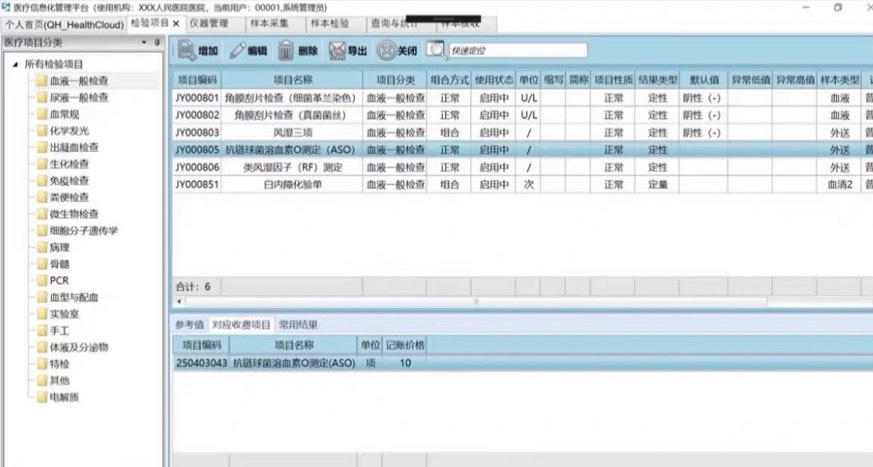Select 实验室 folder icon

point(42,314)
